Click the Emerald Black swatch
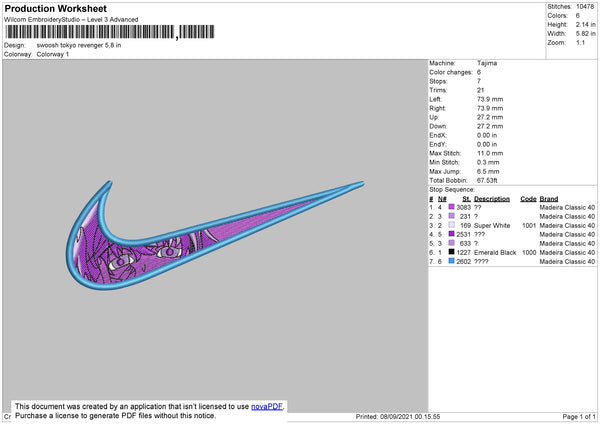Image resolution: width=600 pixels, height=424 pixels. (x=452, y=252)
